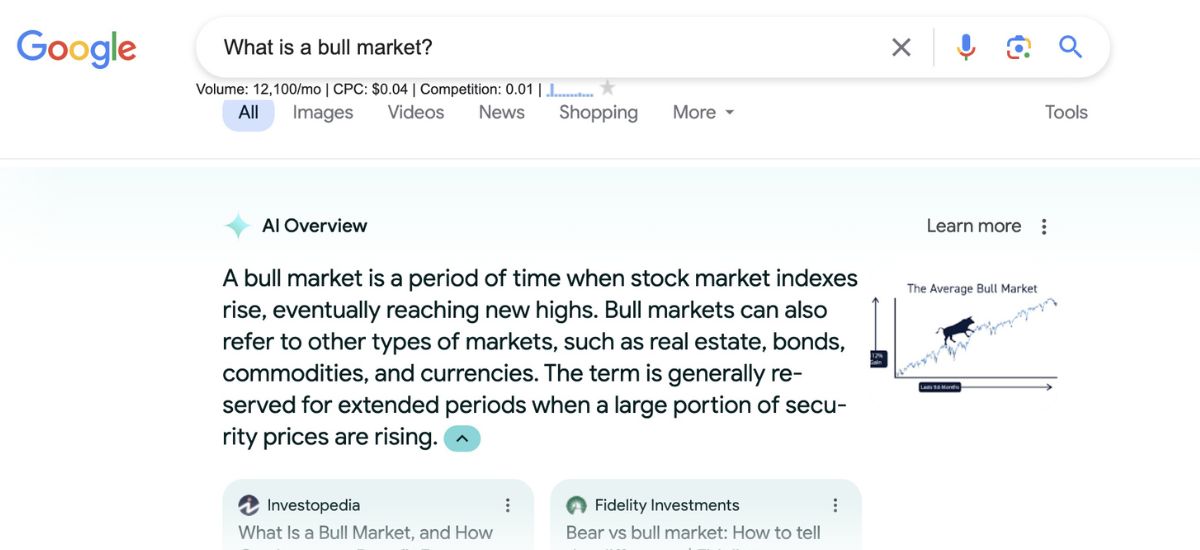Click the AI Overview sparkle icon
The width and height of the screenshot is (1200, 550).
click(237, 226)
